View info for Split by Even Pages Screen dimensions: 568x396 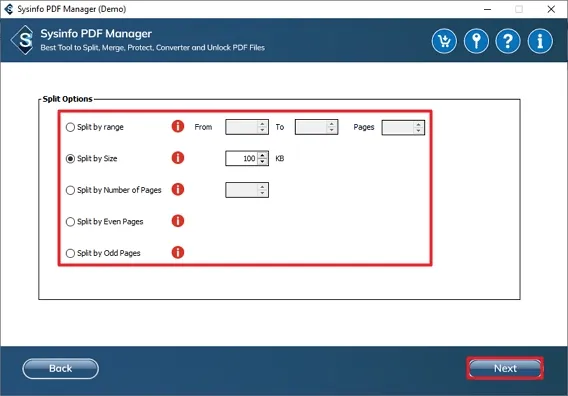(178, 221)
